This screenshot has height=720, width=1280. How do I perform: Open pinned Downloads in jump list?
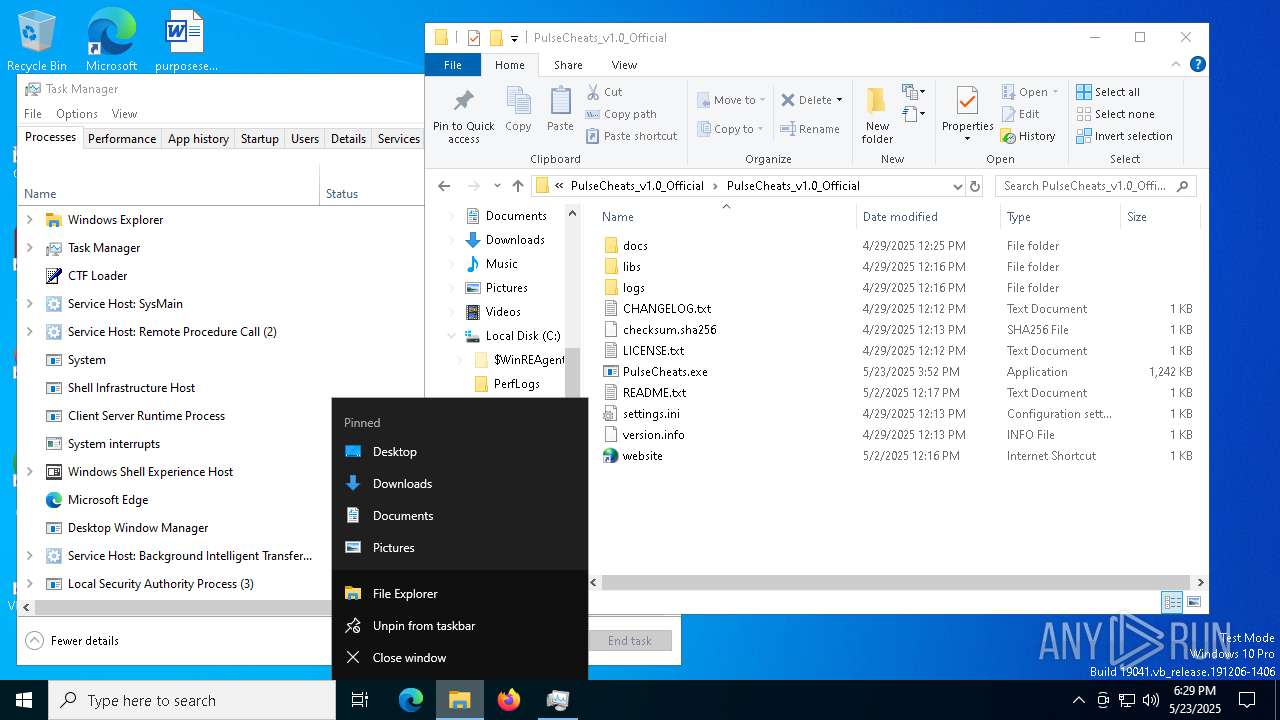coord(460,484)
